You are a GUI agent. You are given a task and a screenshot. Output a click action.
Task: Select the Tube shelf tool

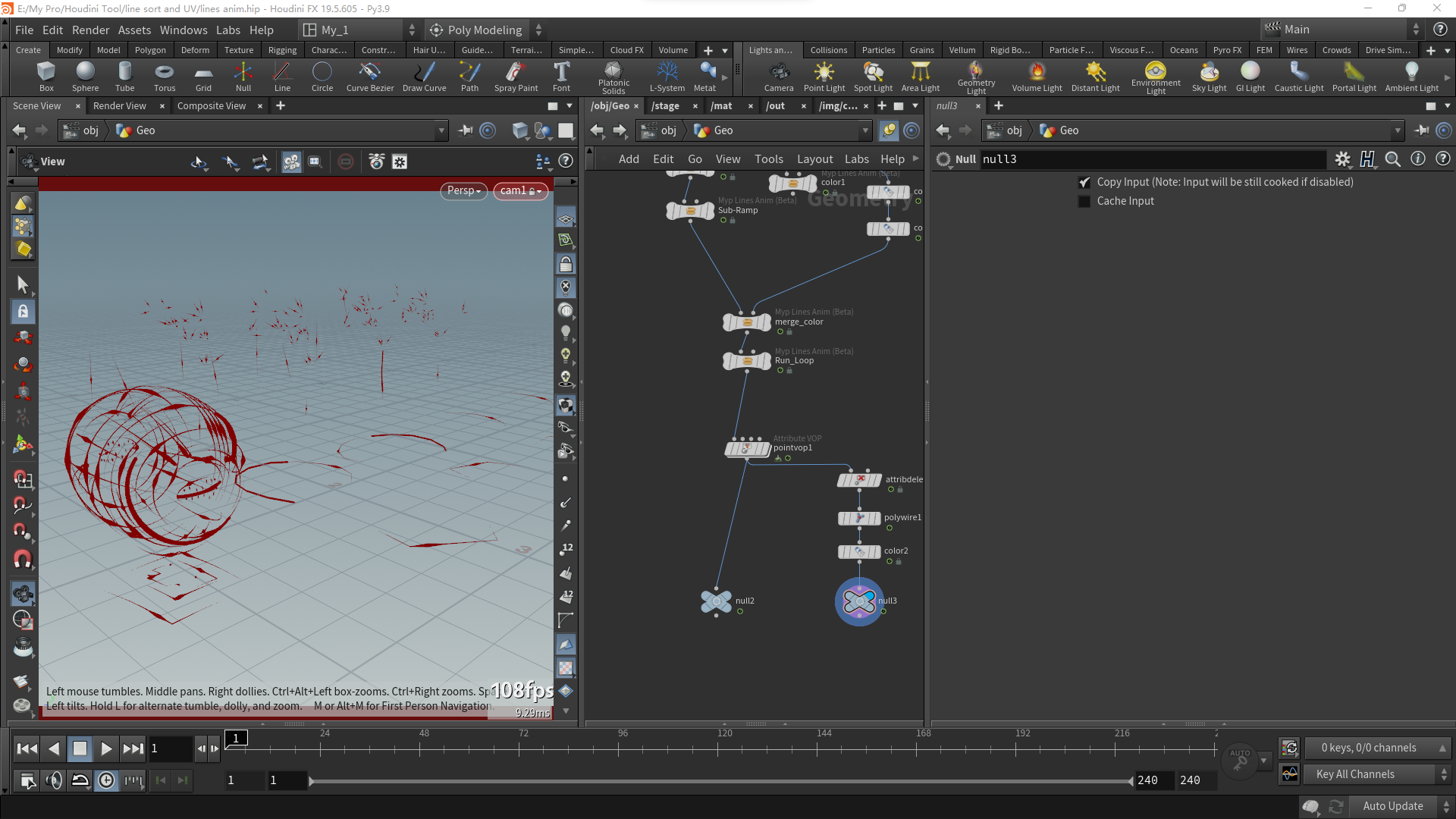pyautogui.click(x=124, y=77)
